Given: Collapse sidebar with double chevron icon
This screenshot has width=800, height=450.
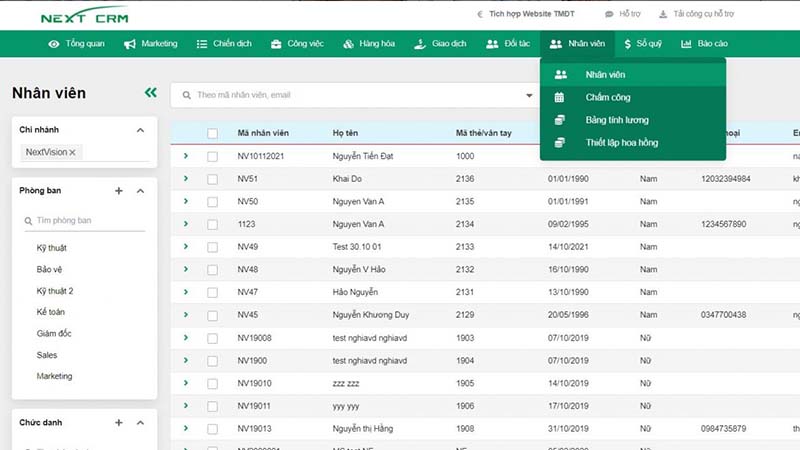Looking at the screenshot, I should point(151,93).
